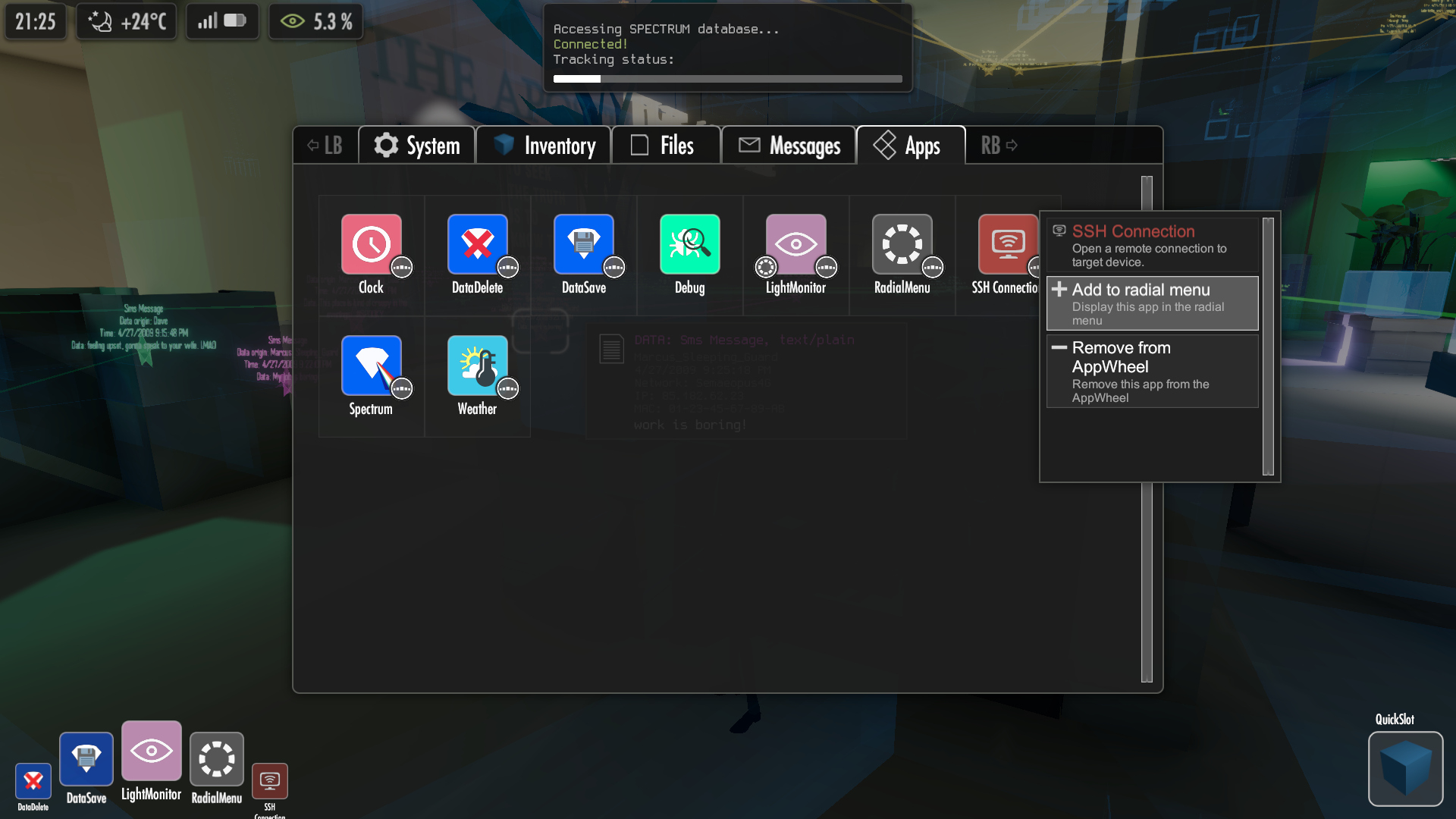Select LightMonitor in bottom app wheel
This screenshot has height=819, width=1456.
pyautogui.click(x=151, y=752)
